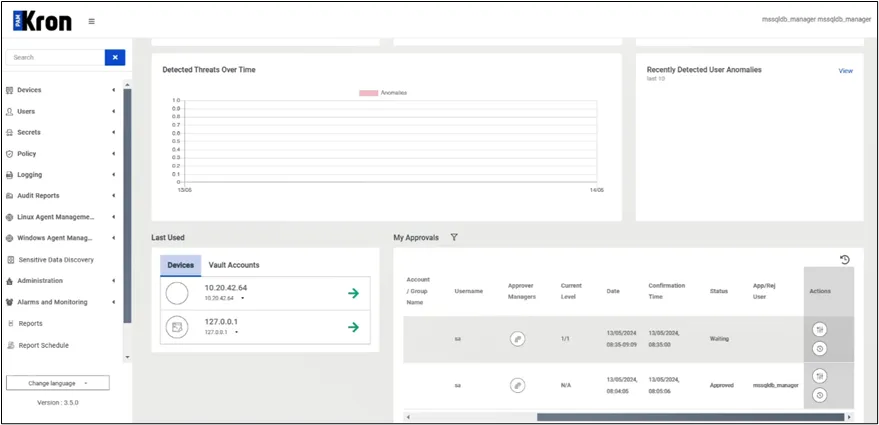The height and width of the screenshot is (425, 879).
Task: Toggle the Anomalies legend swatch in chart
Action: point(368,93)
